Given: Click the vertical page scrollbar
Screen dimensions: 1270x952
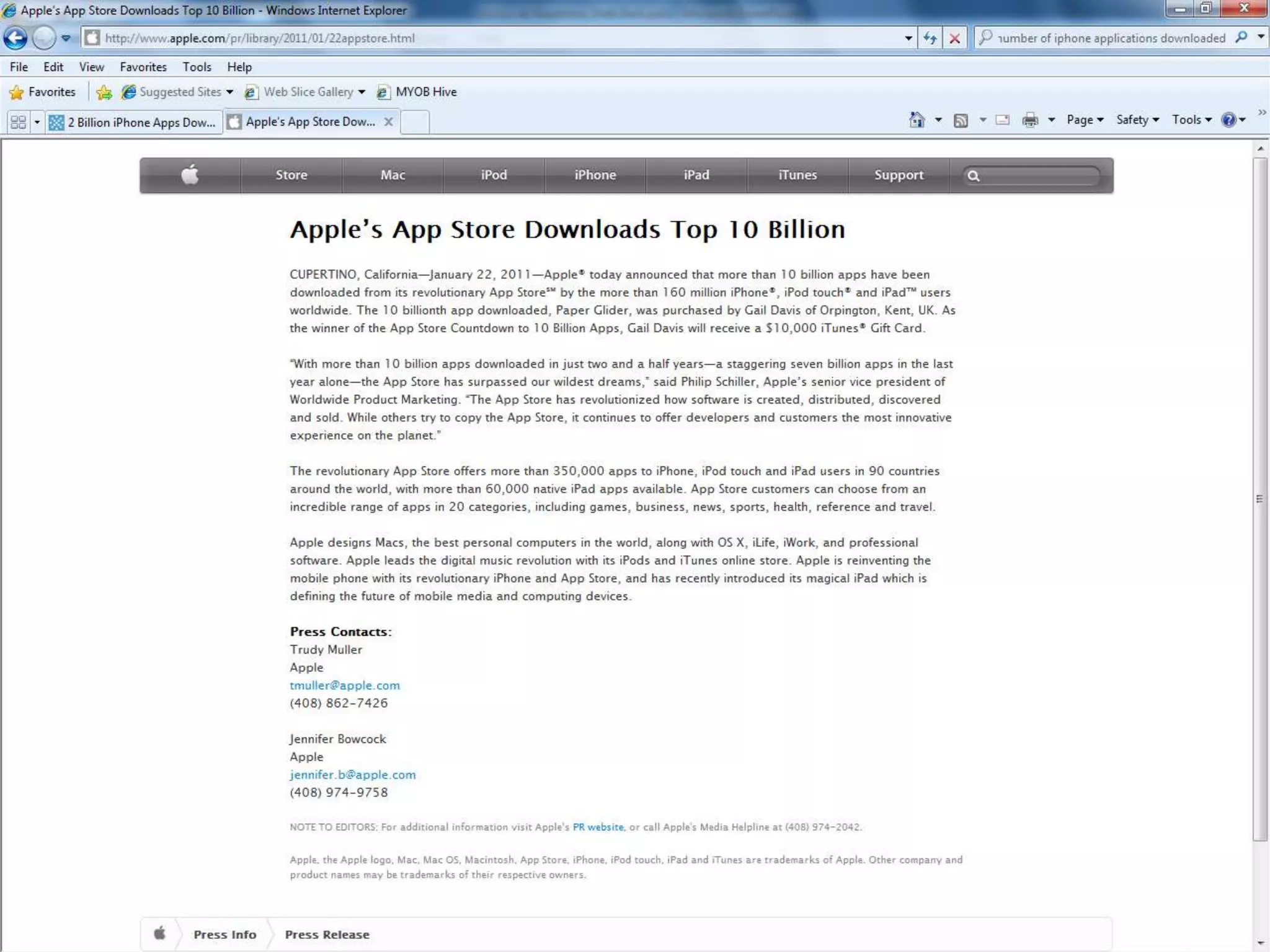Looking at the screenshot, I should tap(1259, 499).
